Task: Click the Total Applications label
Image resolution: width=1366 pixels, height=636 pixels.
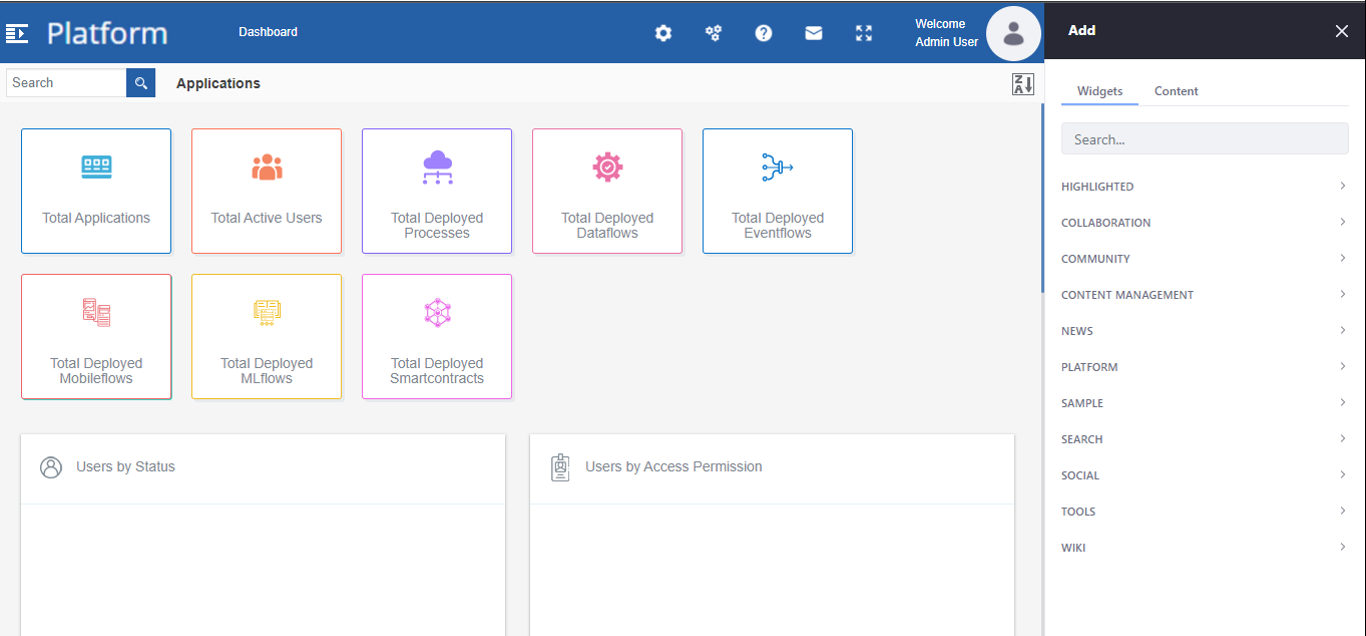Action: 96,218
